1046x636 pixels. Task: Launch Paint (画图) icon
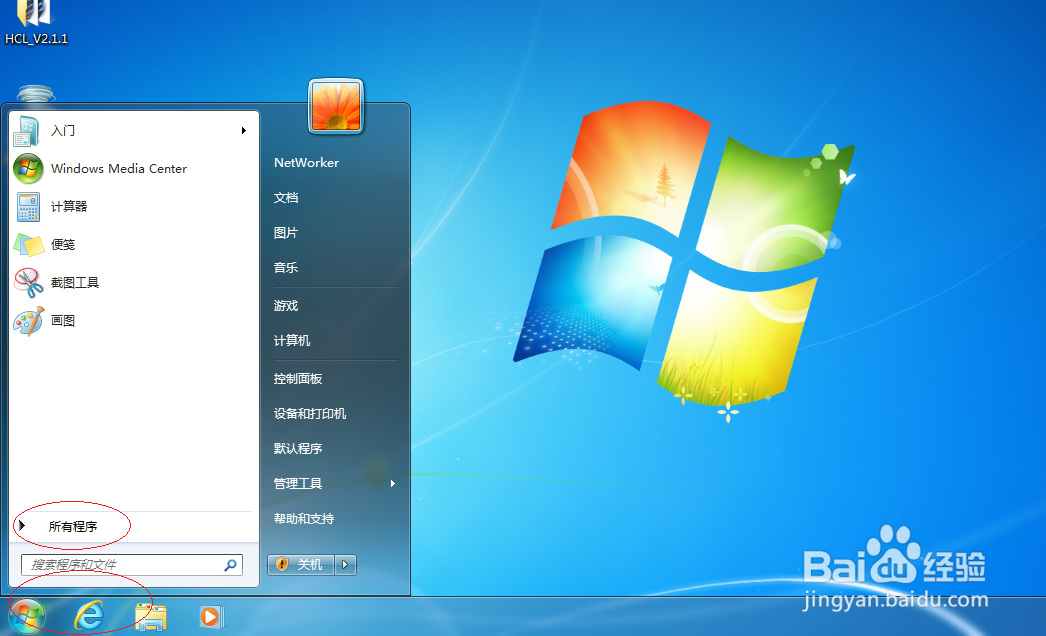click(29, 321)
